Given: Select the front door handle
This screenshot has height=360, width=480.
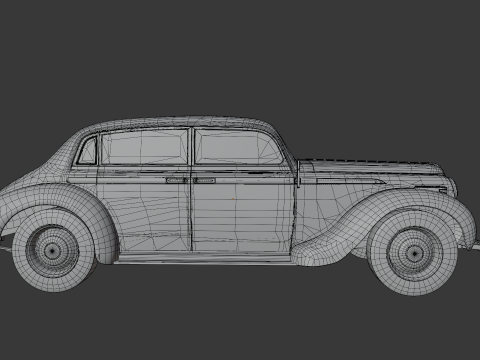Looking at the screenshot, I should coord(205,180).
